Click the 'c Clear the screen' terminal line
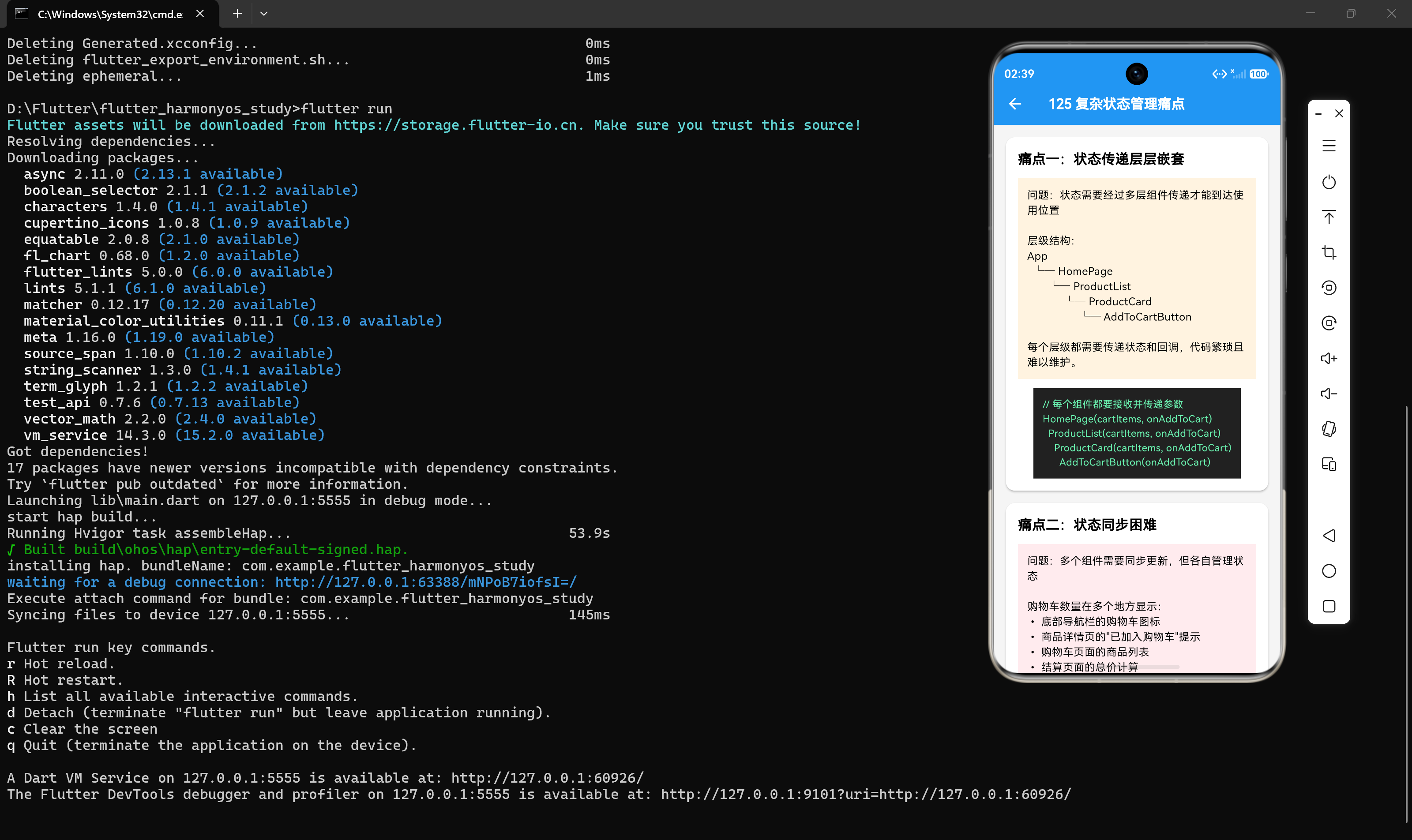 (82, 729)
